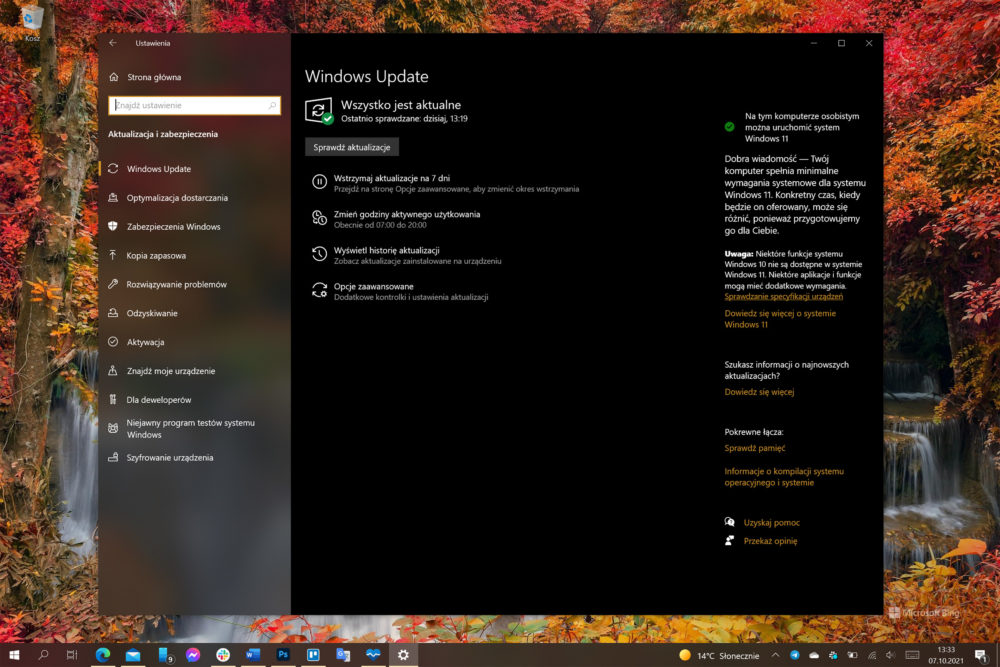The width and height of the screenshot is (1000, 667).
Task: Click the Uzyskaj pomoc link
Action: (771, 523)
